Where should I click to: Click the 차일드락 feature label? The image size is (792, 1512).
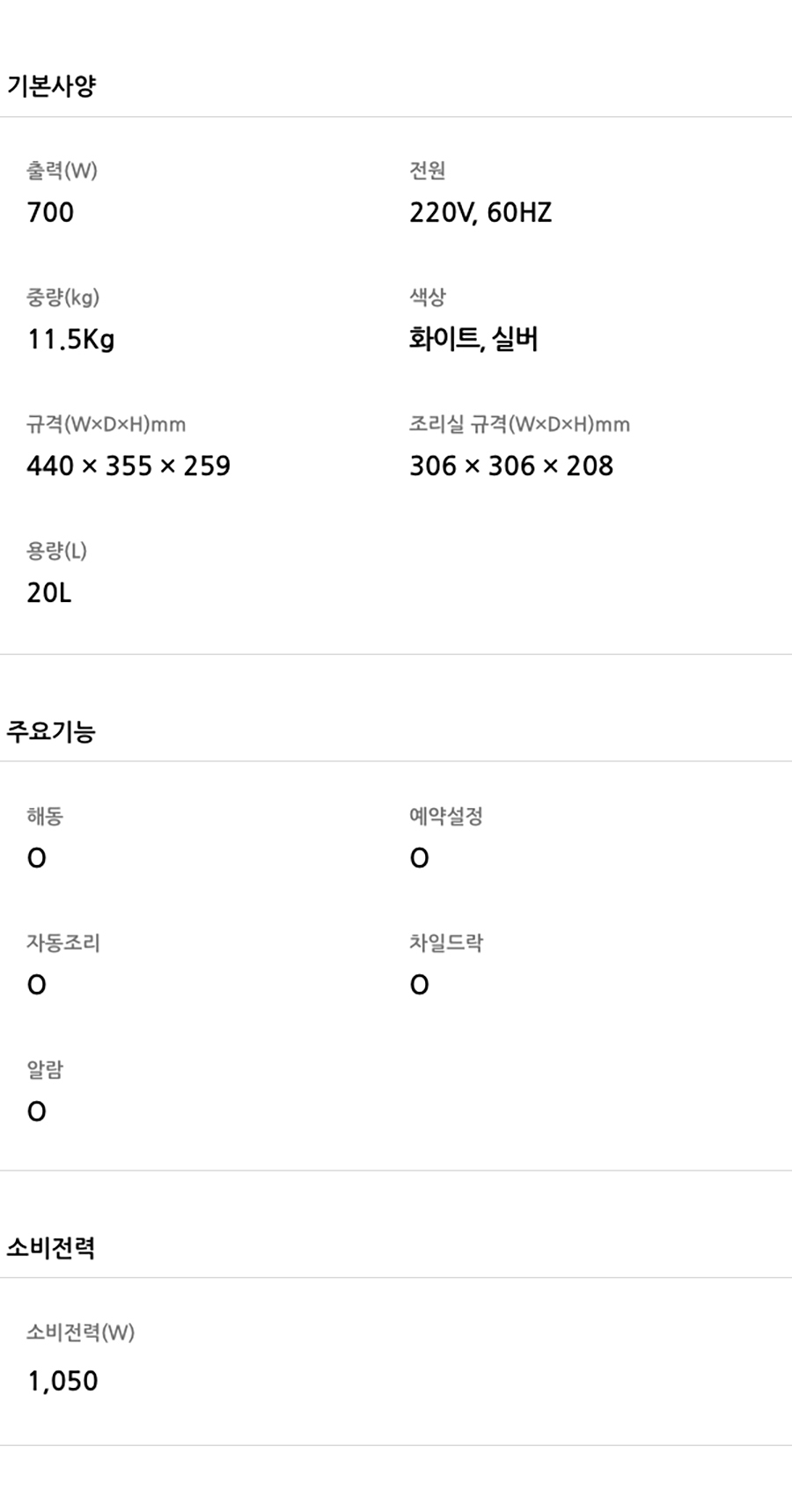446,943
